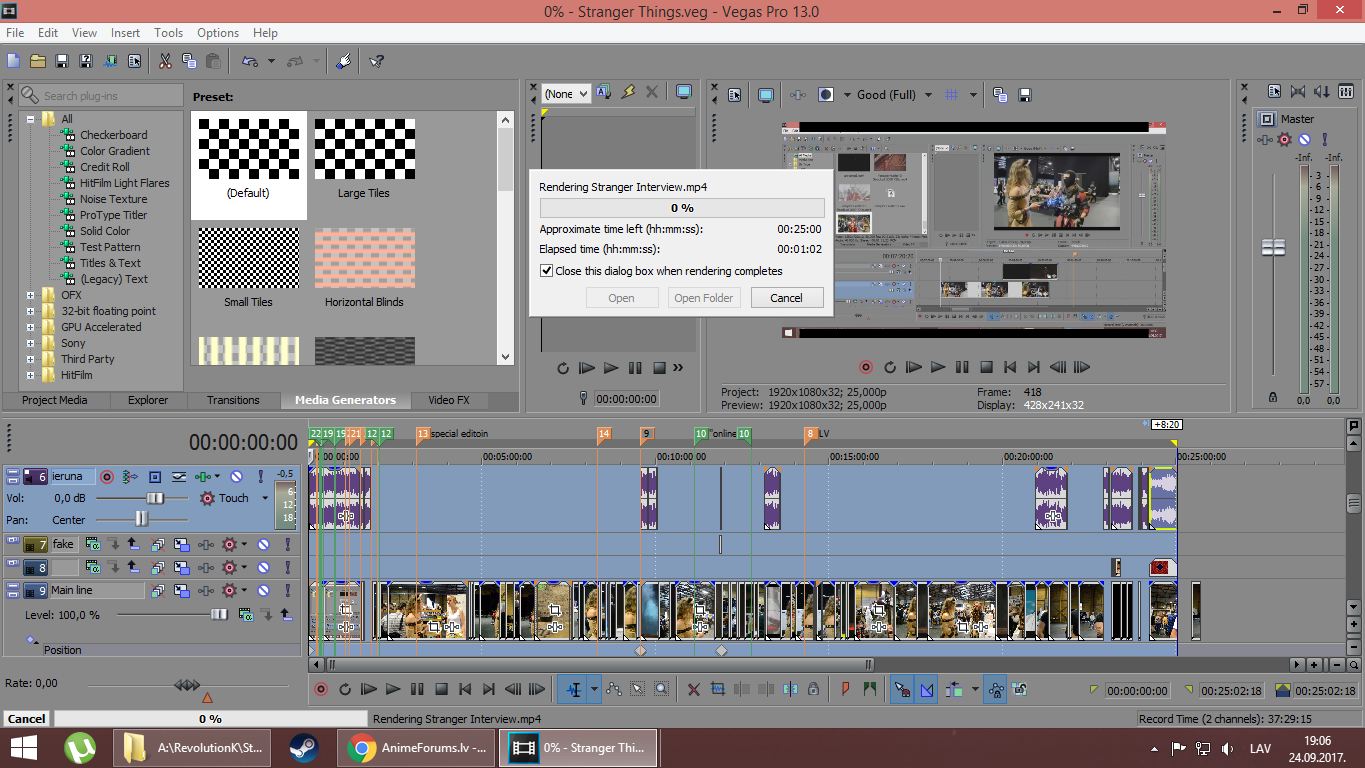
Task: Click the Zoom Edit tool in timeline toolbar
Action: click(662, 689)
